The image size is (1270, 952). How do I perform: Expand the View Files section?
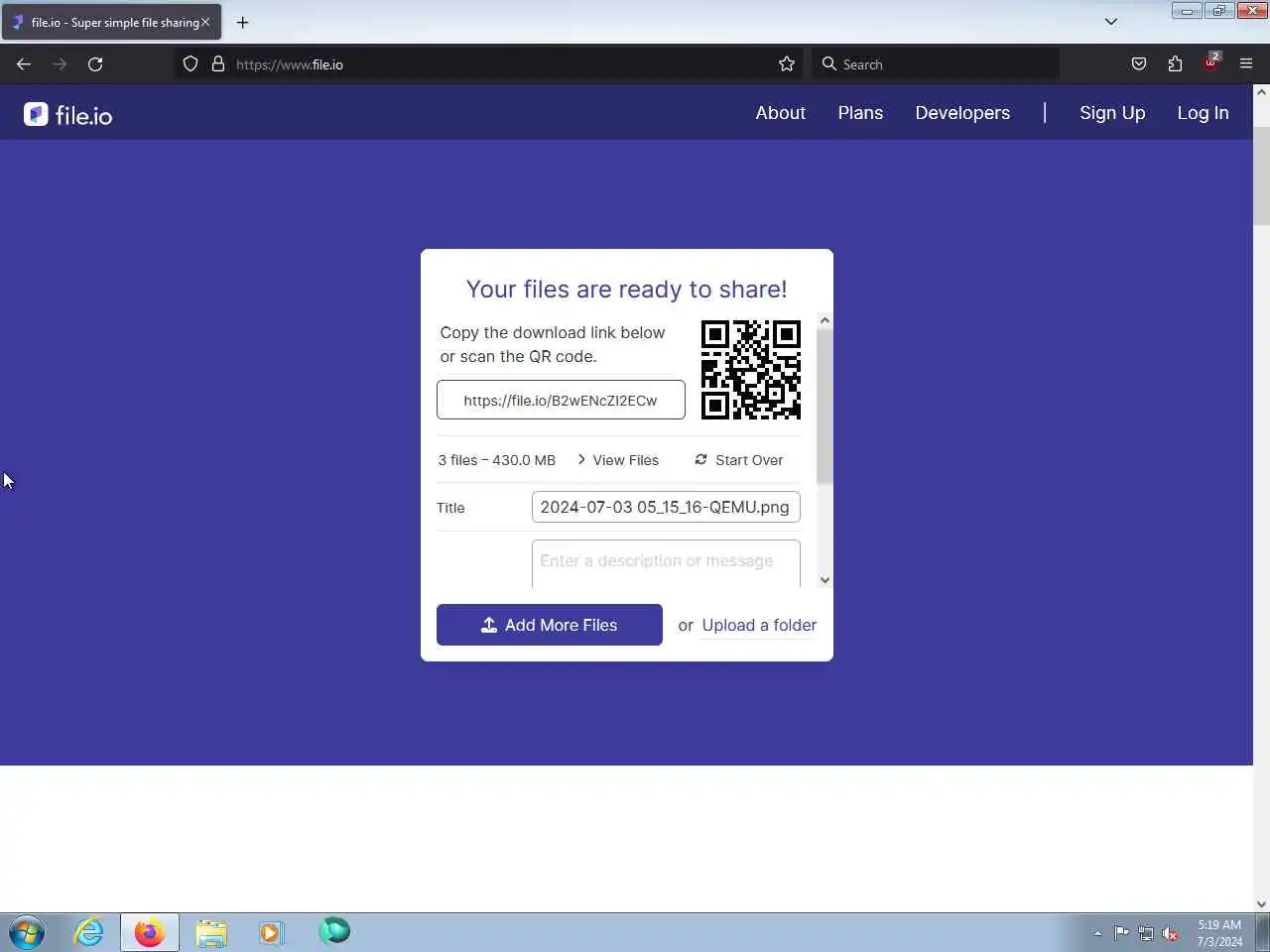tap(618, 460)
